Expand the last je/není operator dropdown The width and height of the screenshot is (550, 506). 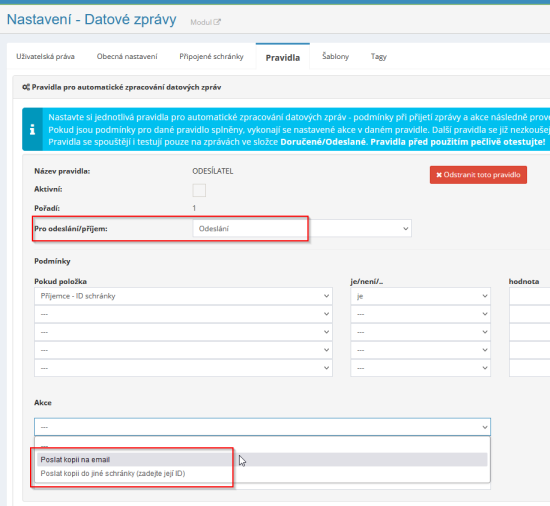coord(420,368)
